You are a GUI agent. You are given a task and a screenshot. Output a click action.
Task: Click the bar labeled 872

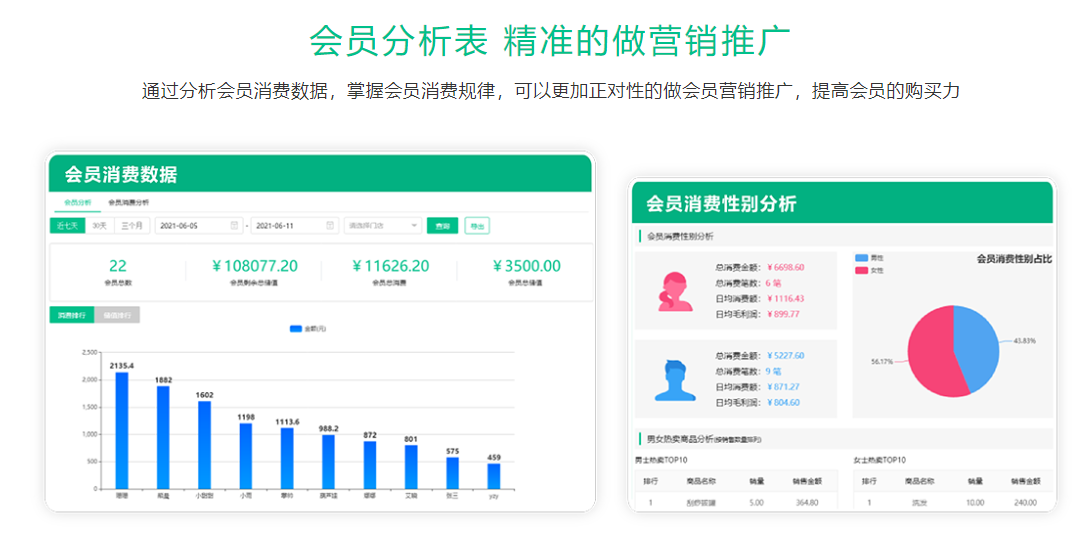click(x=370, y=465)
